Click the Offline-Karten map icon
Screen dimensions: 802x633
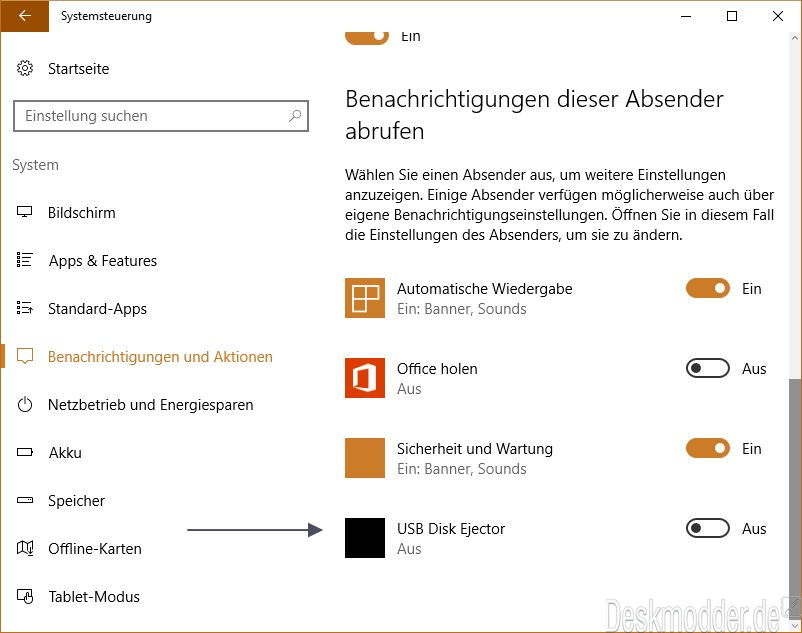(x=25, y=548)
